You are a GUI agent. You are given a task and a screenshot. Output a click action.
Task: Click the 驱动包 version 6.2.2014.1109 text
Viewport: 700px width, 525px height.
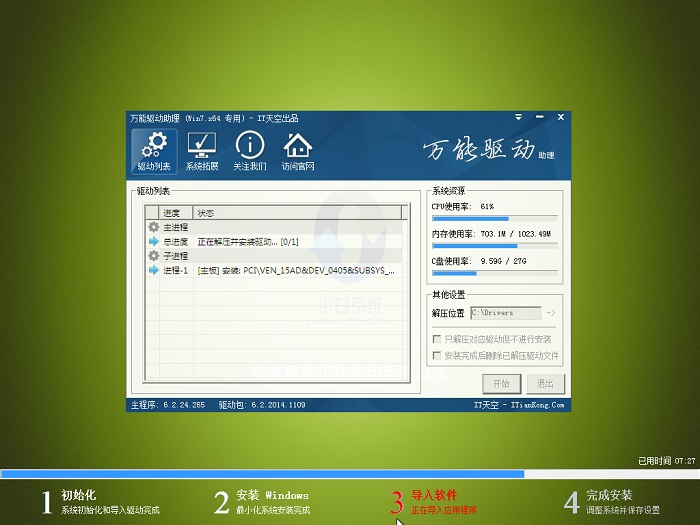point(262,405)
